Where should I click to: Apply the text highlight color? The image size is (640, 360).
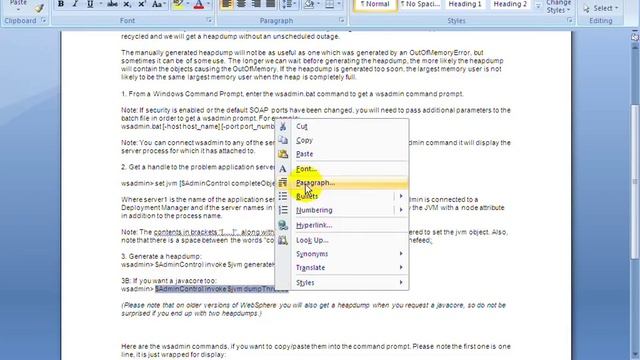(178, 4)
